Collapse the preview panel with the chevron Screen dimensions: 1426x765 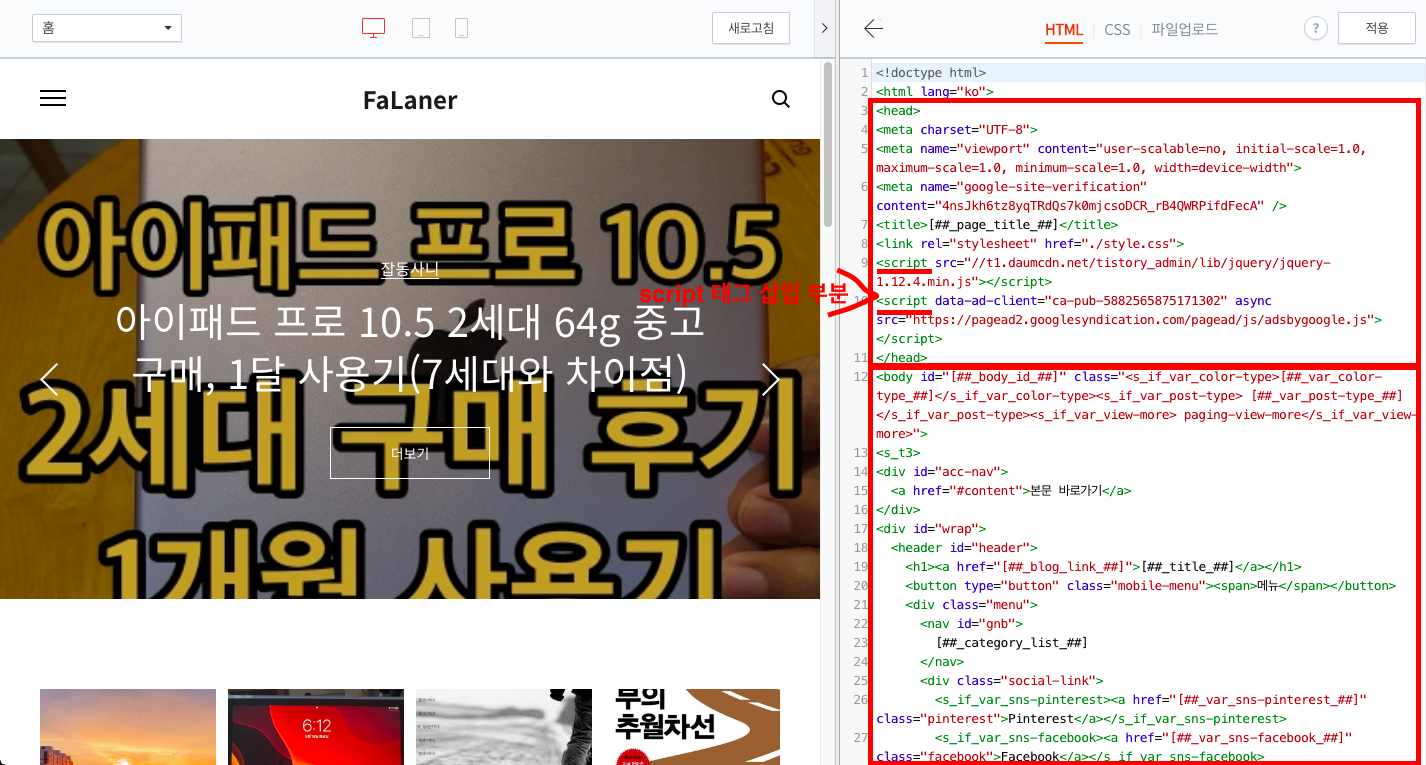pyautogui.click(x=824, y=28)
